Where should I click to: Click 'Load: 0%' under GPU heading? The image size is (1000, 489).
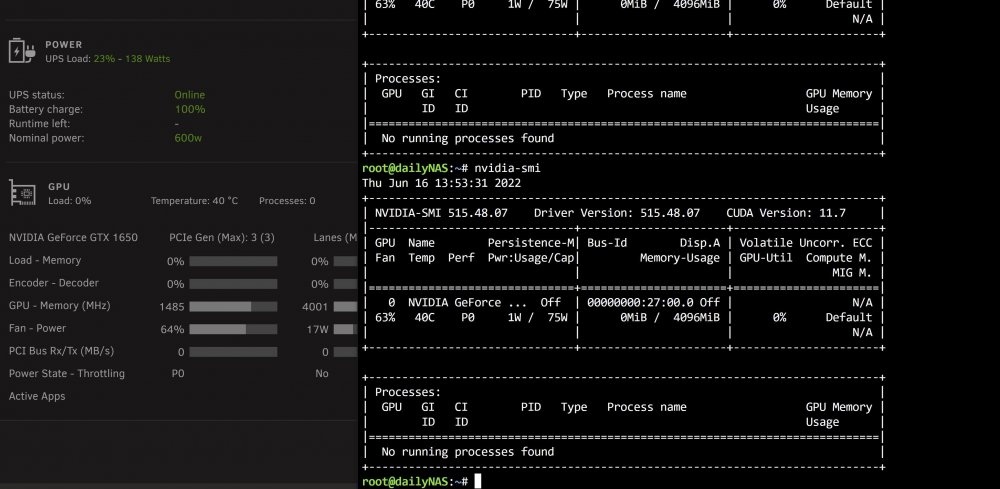[70, 201]
